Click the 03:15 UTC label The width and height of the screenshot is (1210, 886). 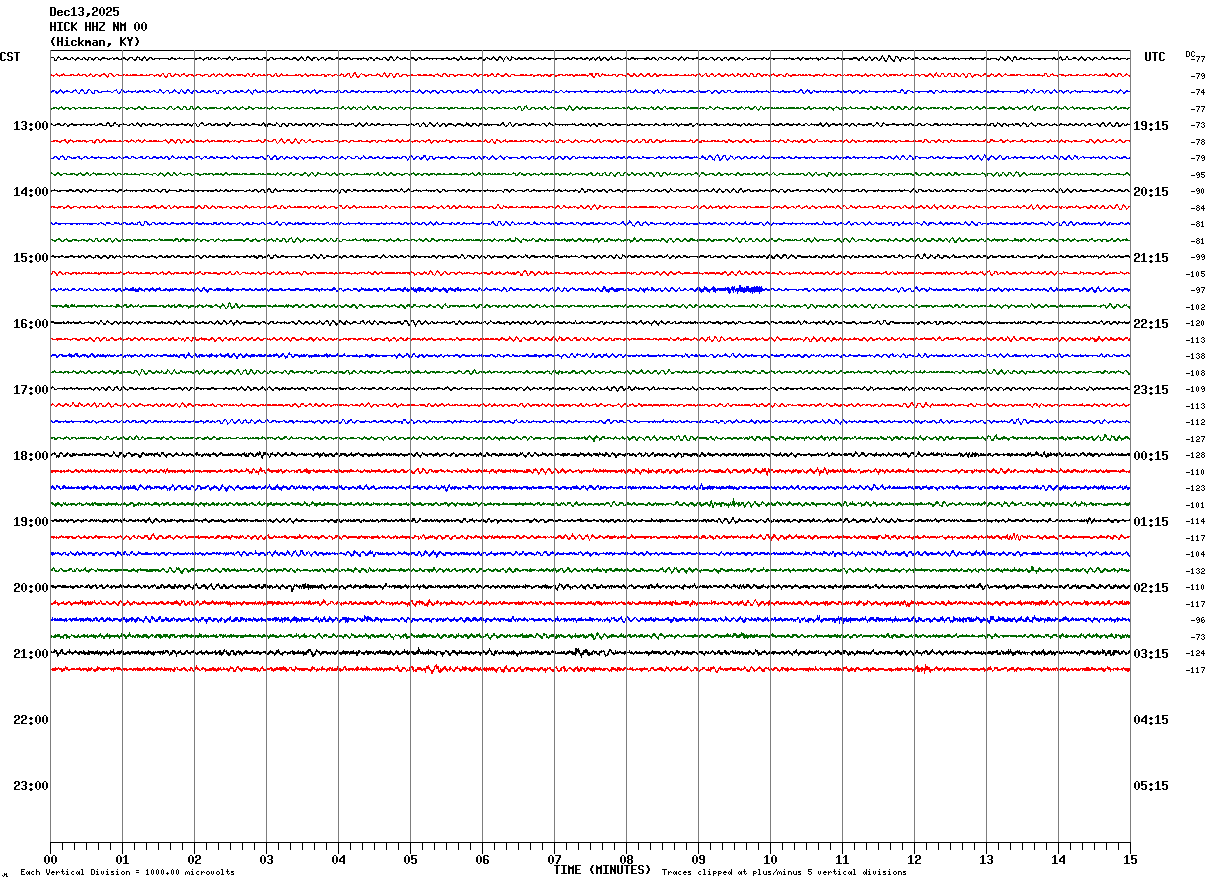[1150, 654]
